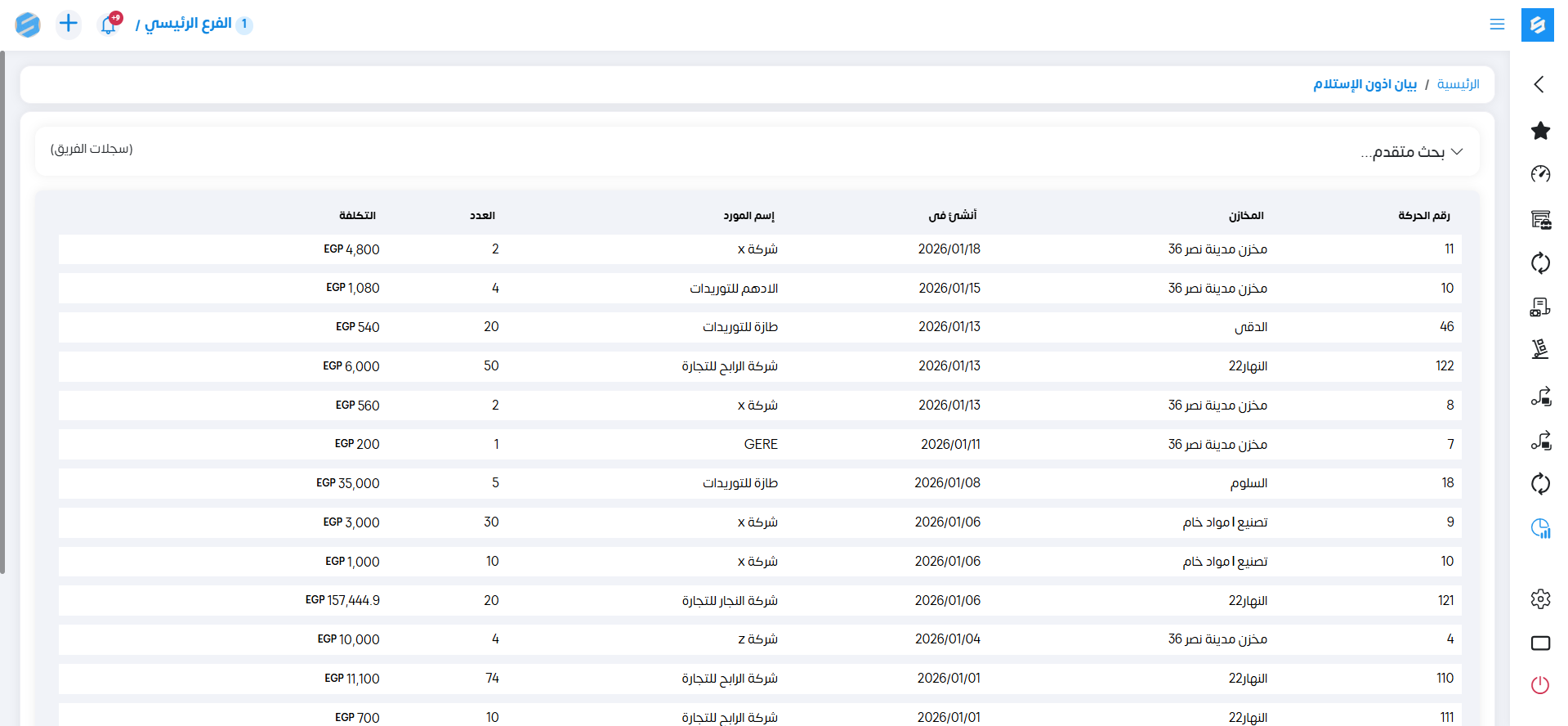
Task: Open the row with movement number 122
Action: (1444, 366)
